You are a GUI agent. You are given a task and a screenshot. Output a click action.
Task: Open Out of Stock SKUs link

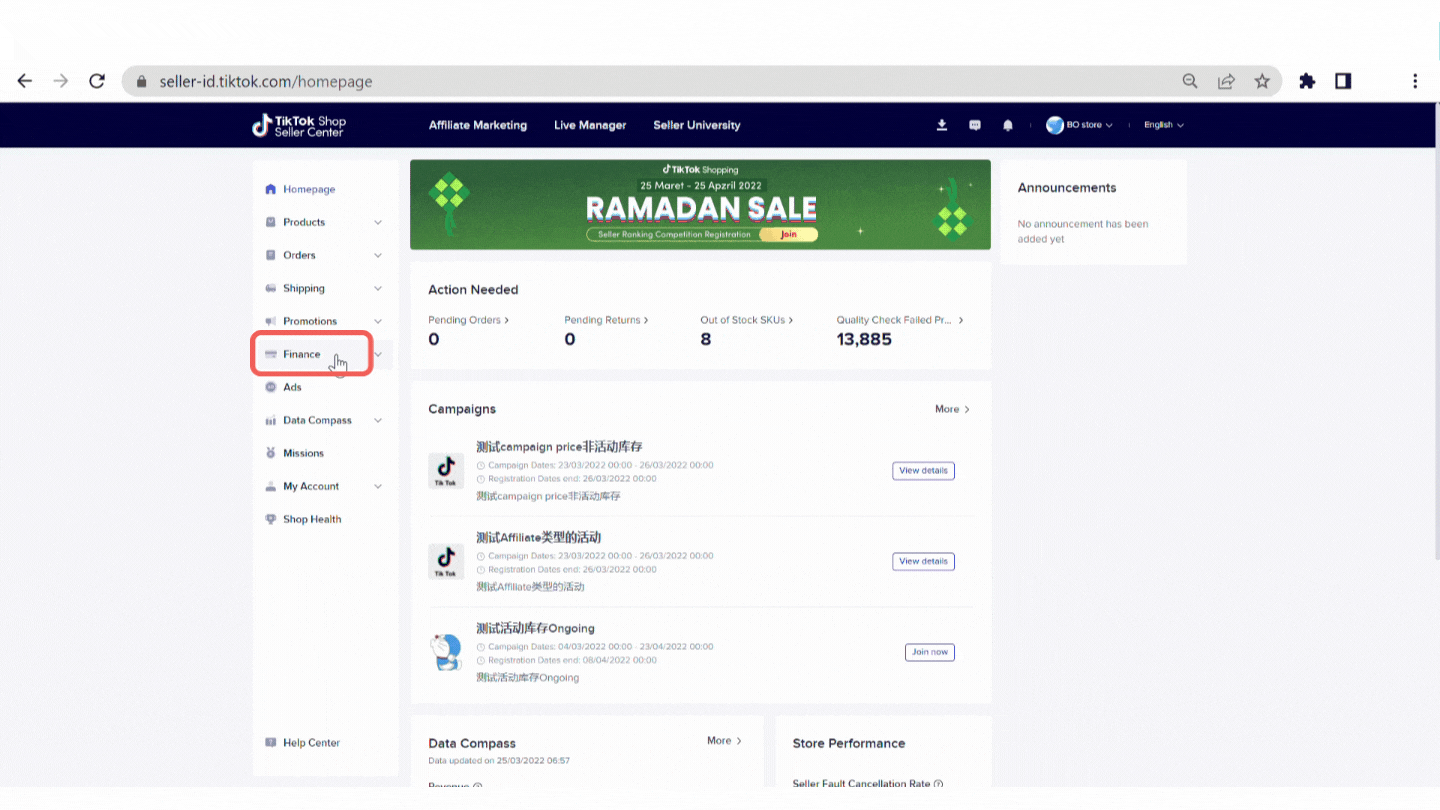[746, 320]
